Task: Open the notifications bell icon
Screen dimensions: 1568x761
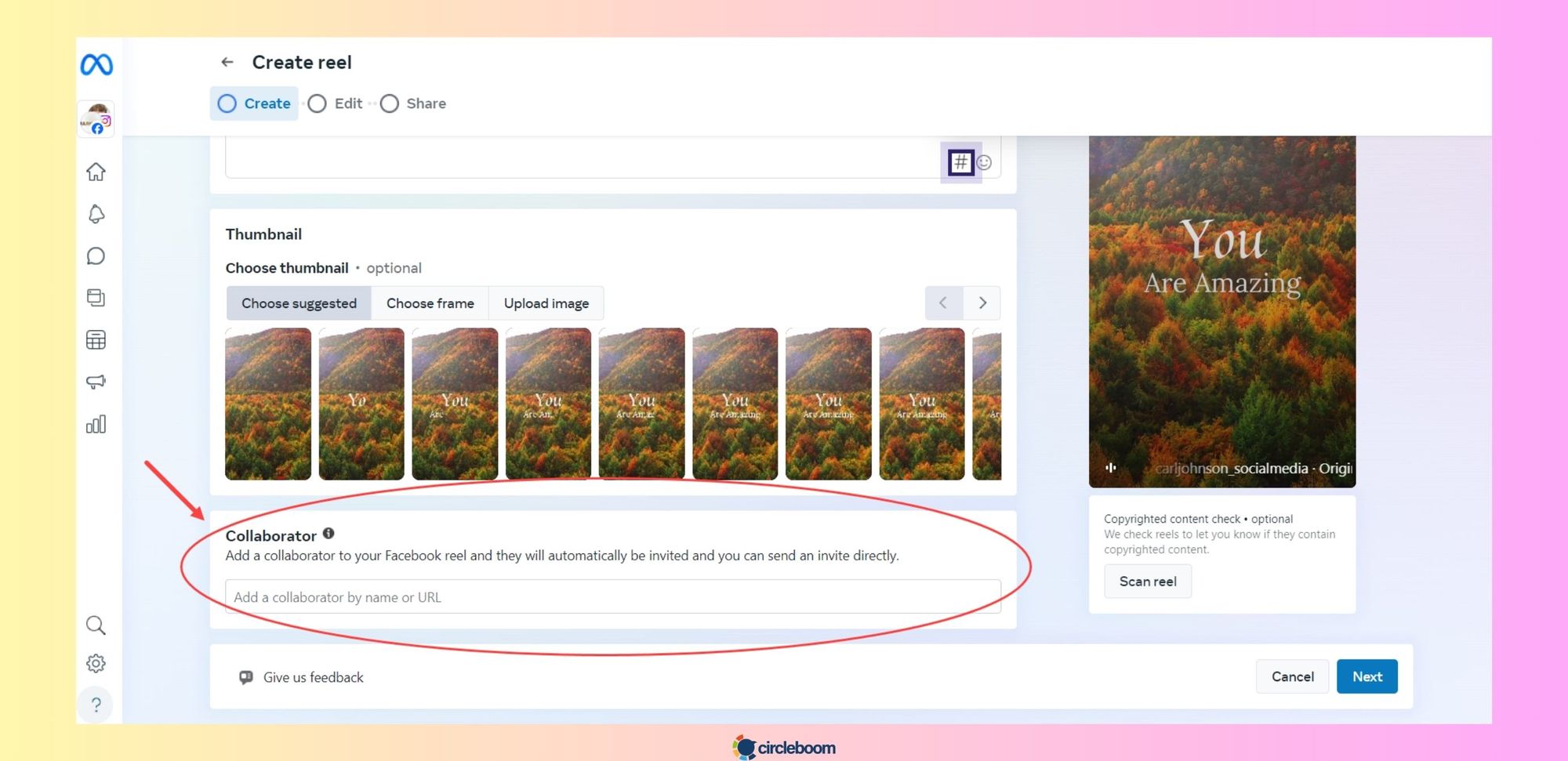Action: click(x=96, y=213)
